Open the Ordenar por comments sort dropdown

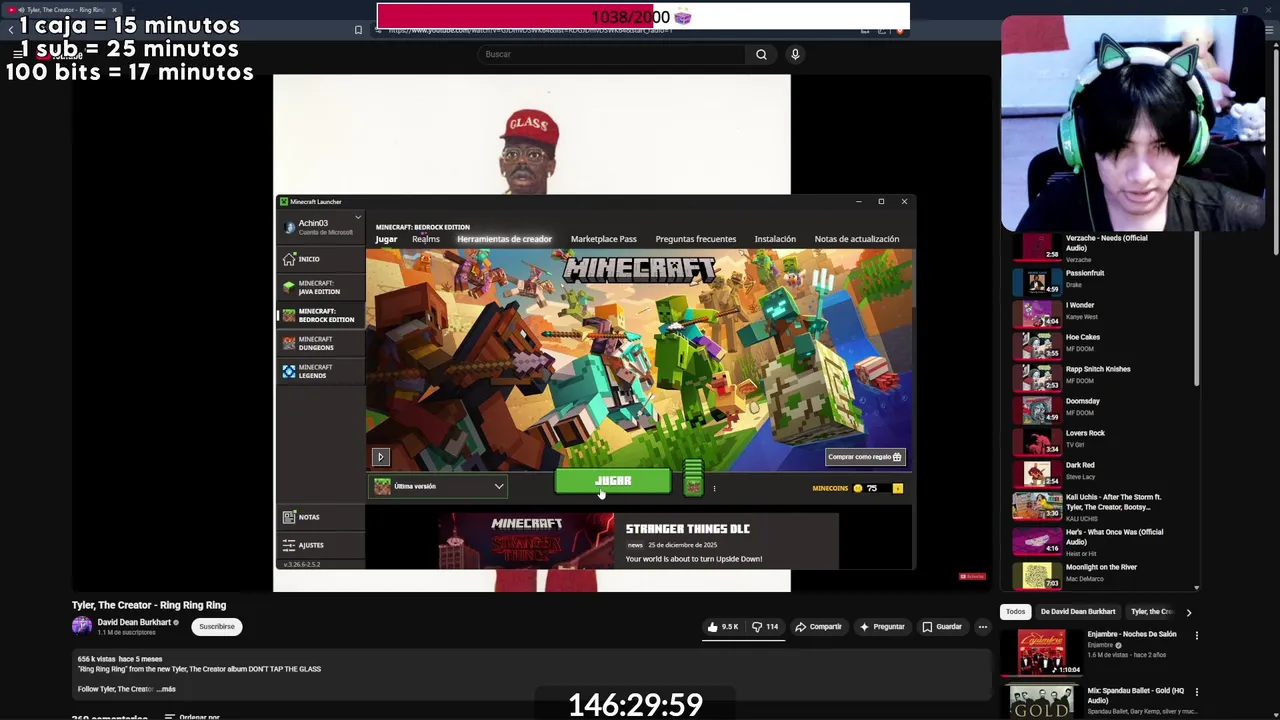pos(193,716)
